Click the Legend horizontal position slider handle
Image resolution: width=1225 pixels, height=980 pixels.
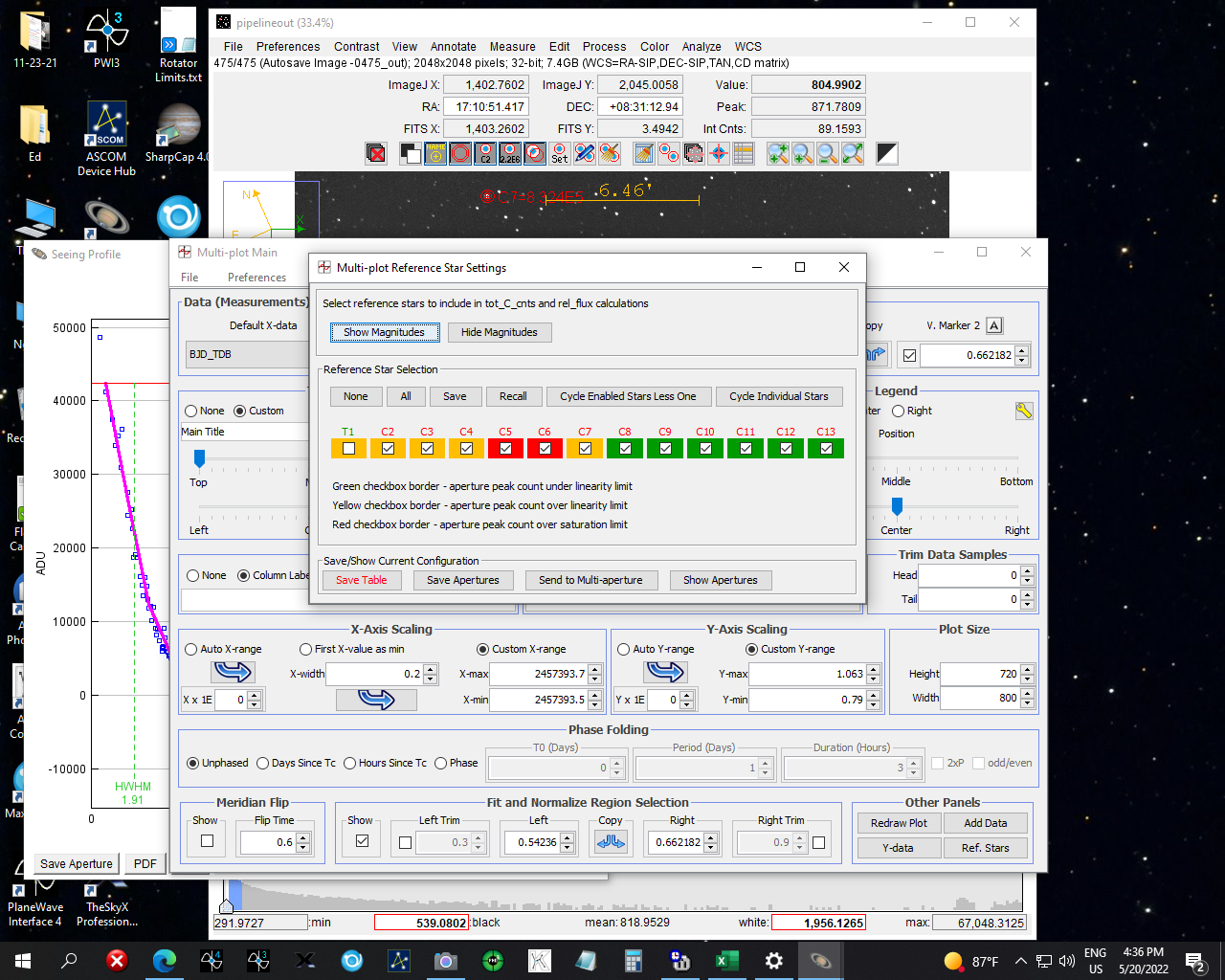pos(897,505)
